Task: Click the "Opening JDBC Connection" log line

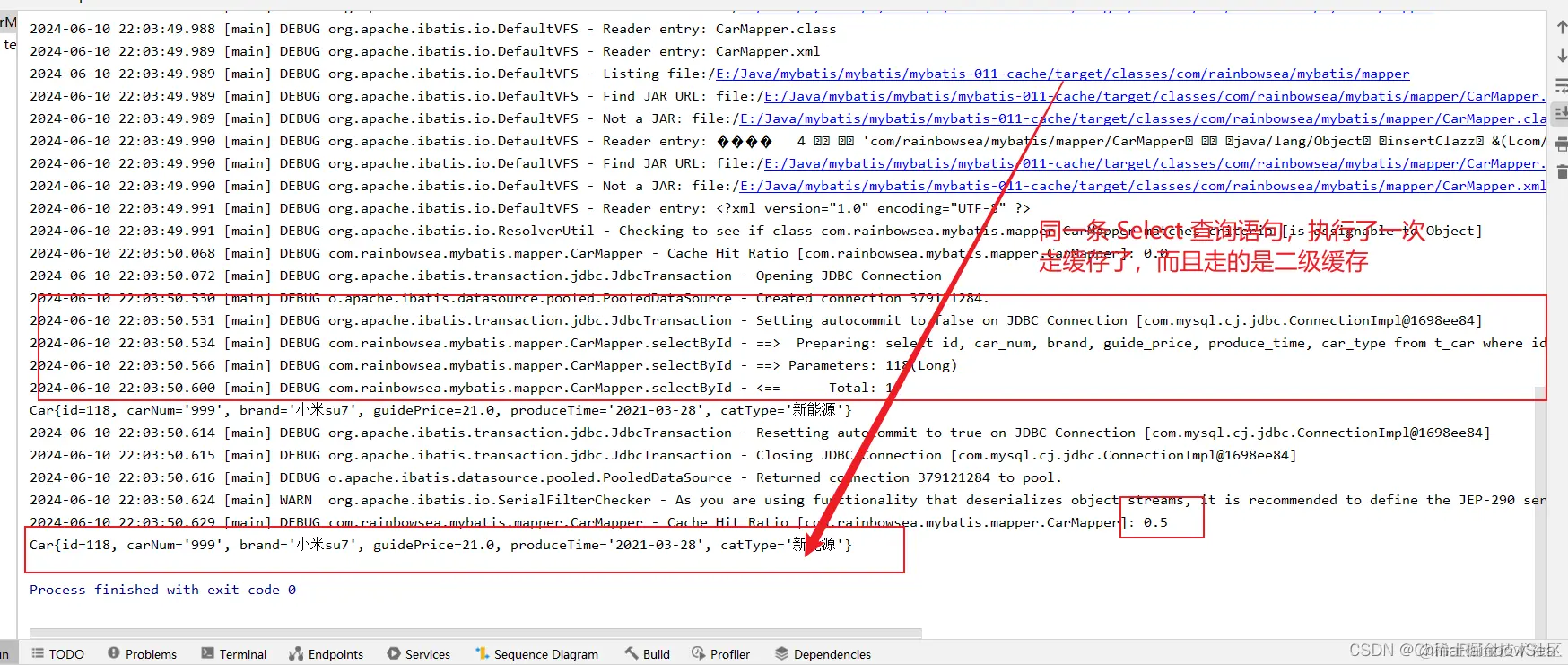Action: coord(485,276)
